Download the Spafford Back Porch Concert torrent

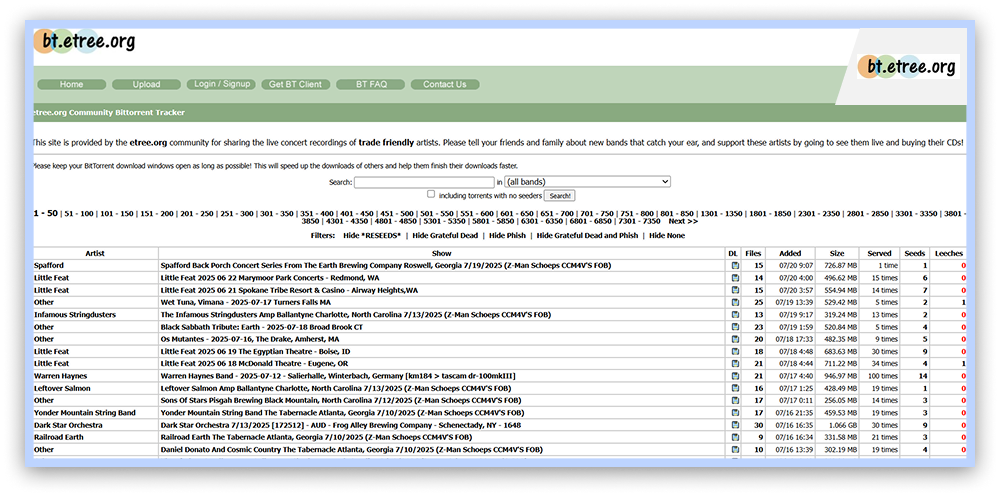click(735, 265)
